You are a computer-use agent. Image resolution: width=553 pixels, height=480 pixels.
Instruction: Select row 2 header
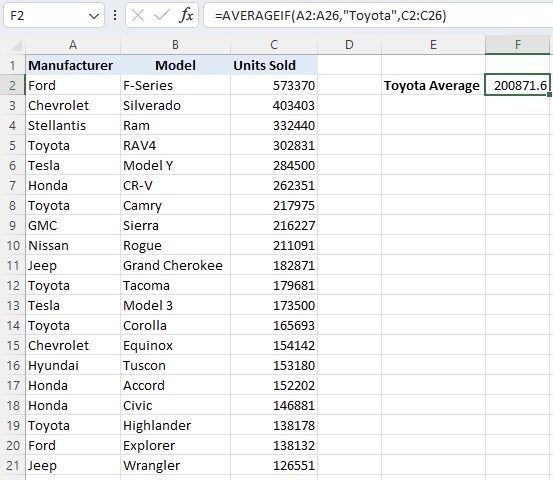click(13, 85)
